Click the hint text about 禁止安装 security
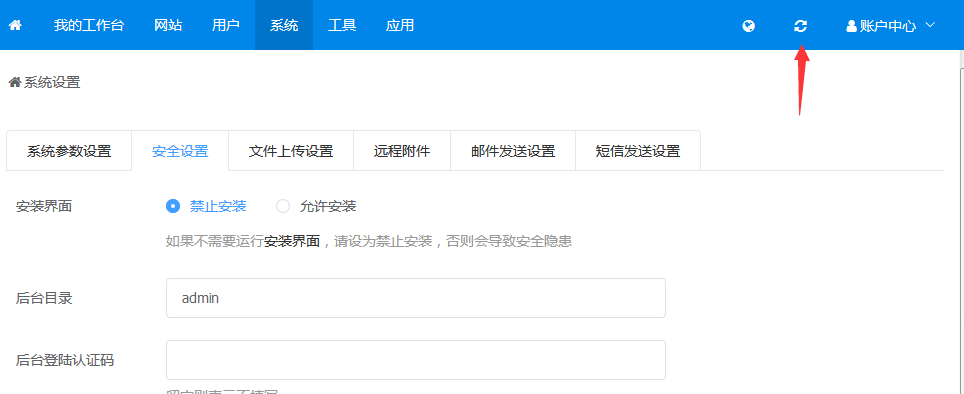964x394 pixels. (x=369, y=241)
